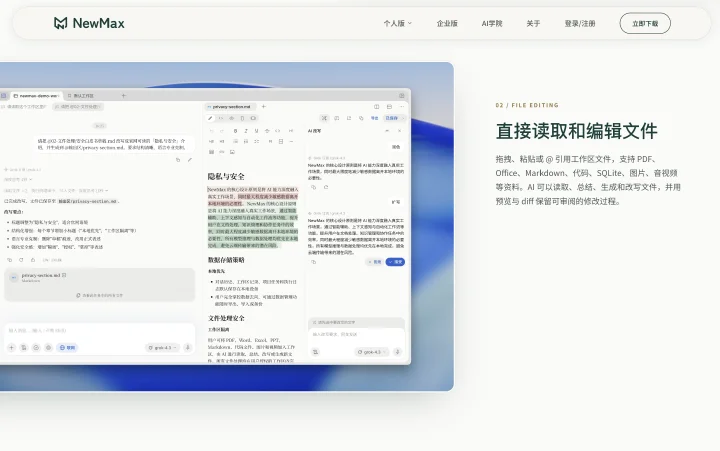Toggle underline formatting in the editor toolbar
The width and height of the screenshot is (720, 451).
[256, 131]
